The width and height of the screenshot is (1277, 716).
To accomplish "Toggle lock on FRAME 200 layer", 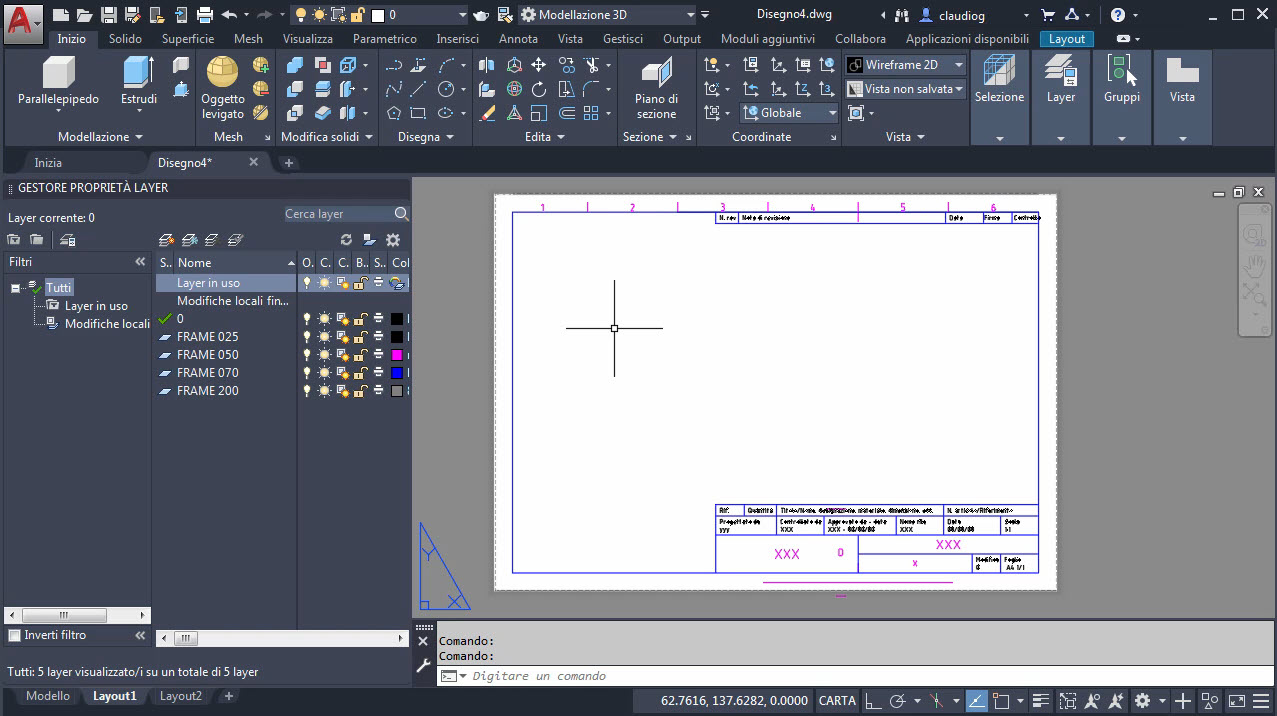I will point(361,391).
